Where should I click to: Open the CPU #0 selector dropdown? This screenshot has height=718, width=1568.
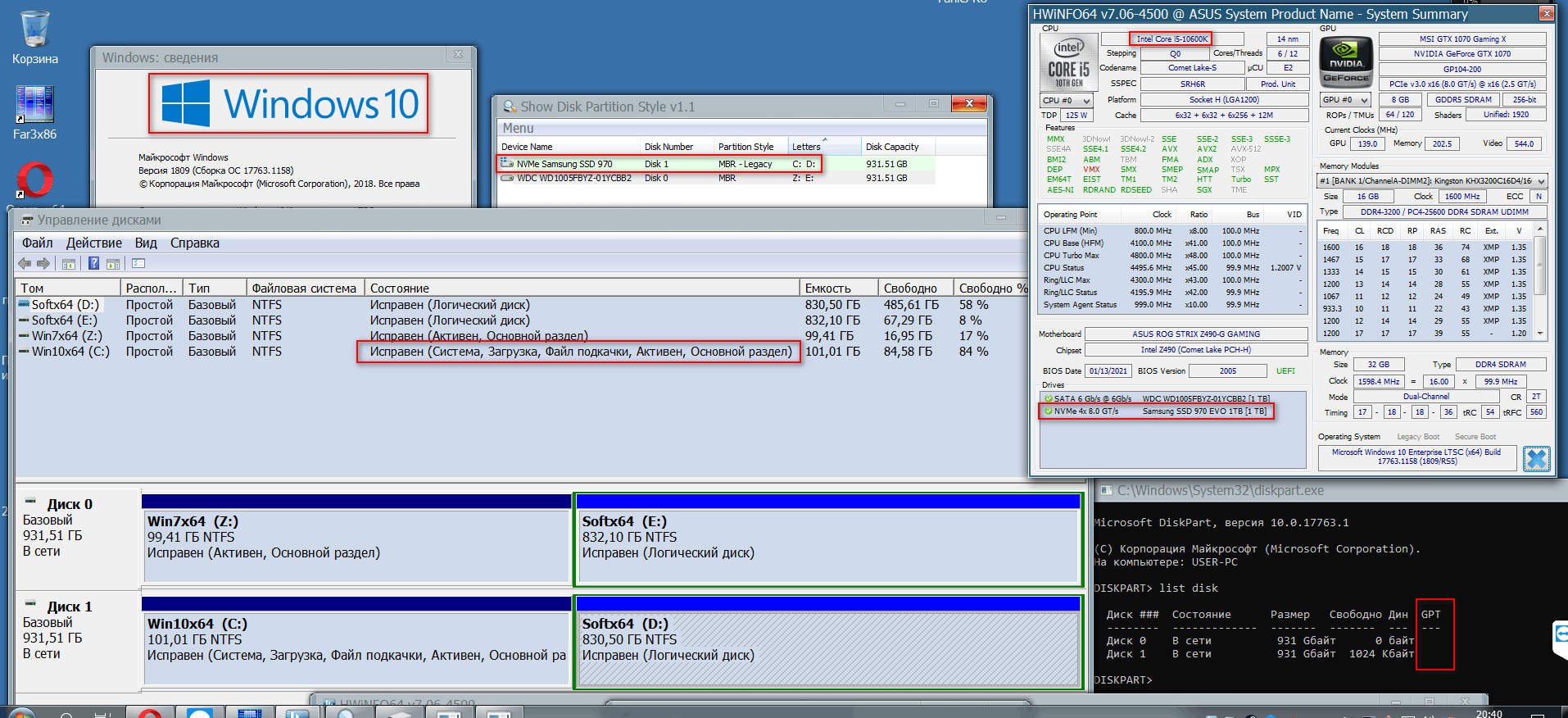tap(1067, 101)
